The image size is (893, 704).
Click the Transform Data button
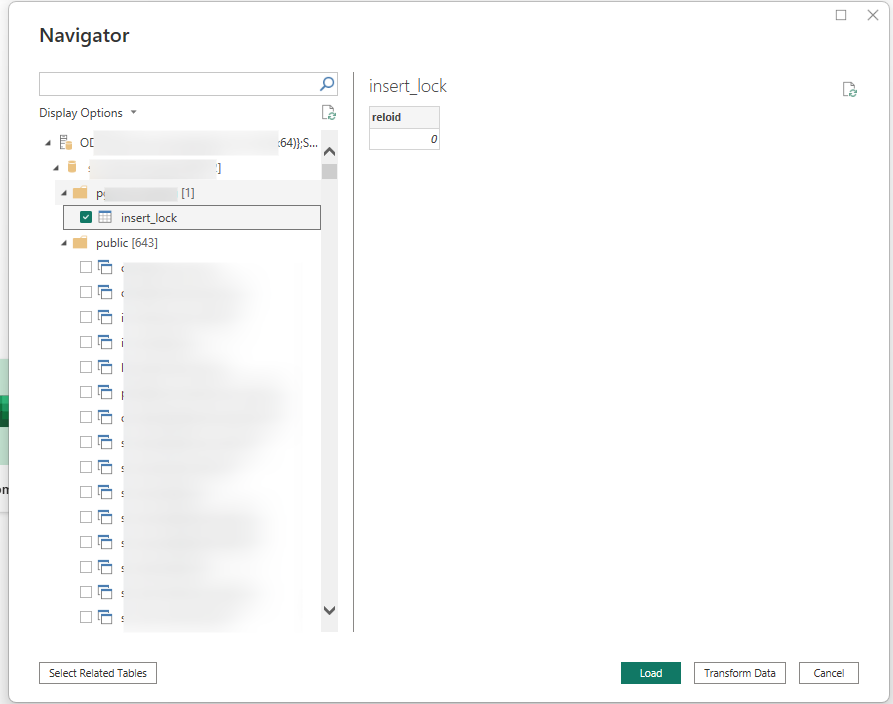tap(739, 673)
